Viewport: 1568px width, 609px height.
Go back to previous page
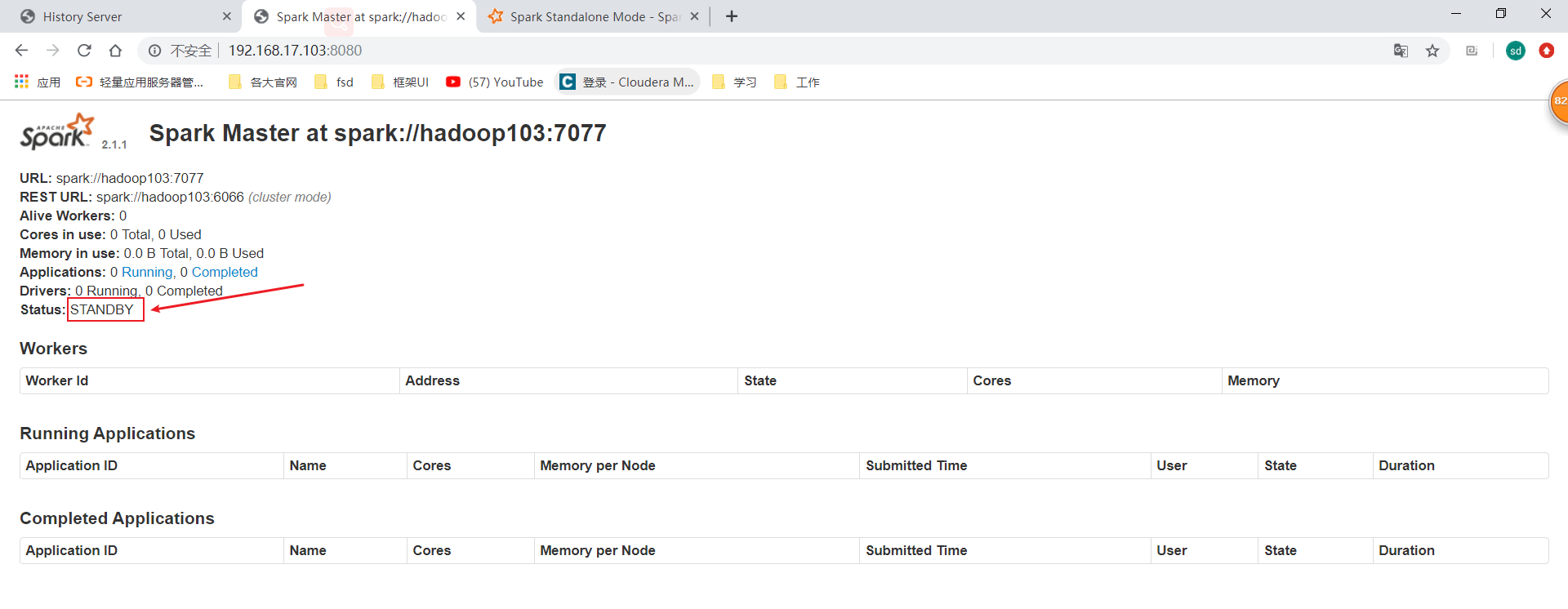(x=21, y=51)
